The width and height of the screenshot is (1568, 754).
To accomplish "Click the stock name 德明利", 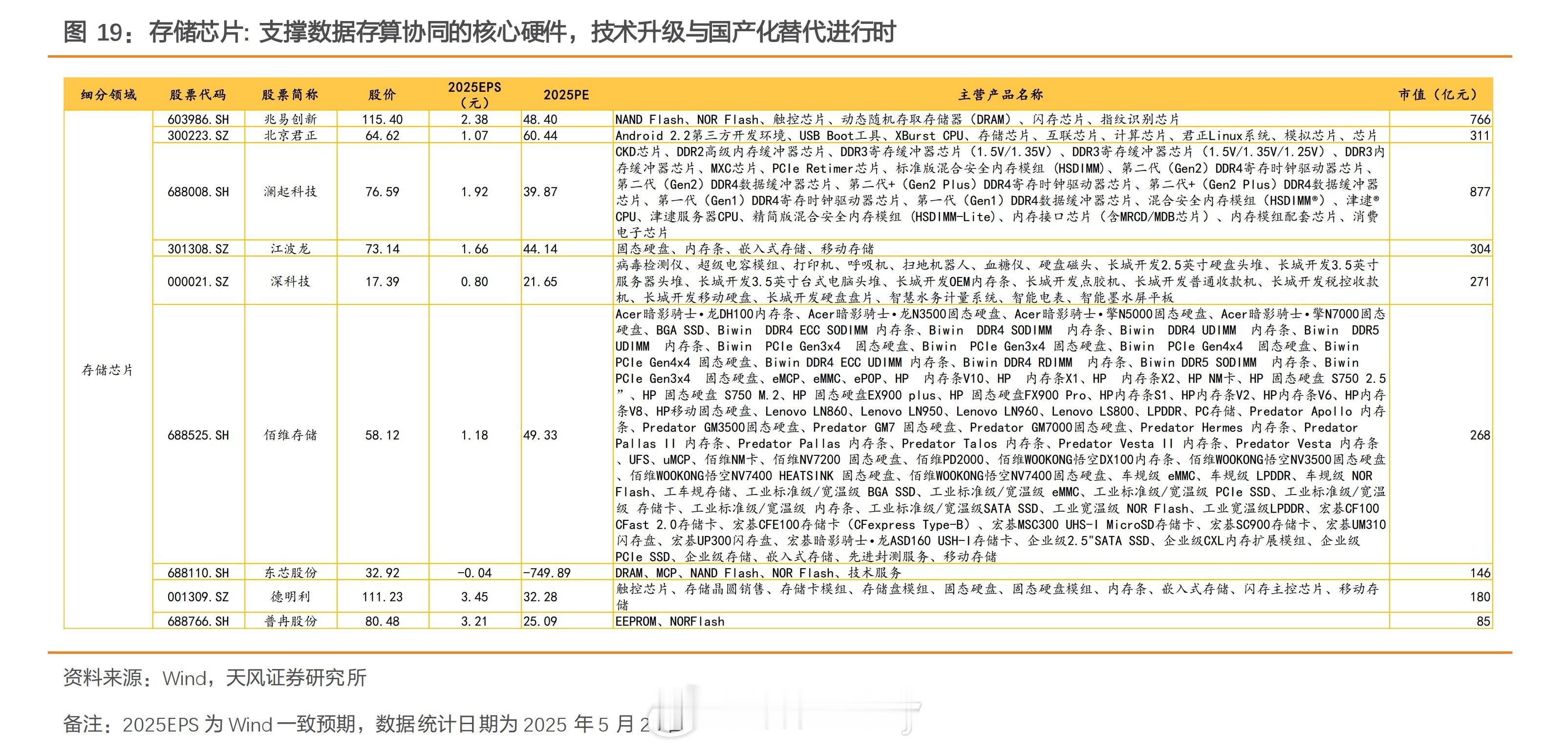I will tap(290, 596).
